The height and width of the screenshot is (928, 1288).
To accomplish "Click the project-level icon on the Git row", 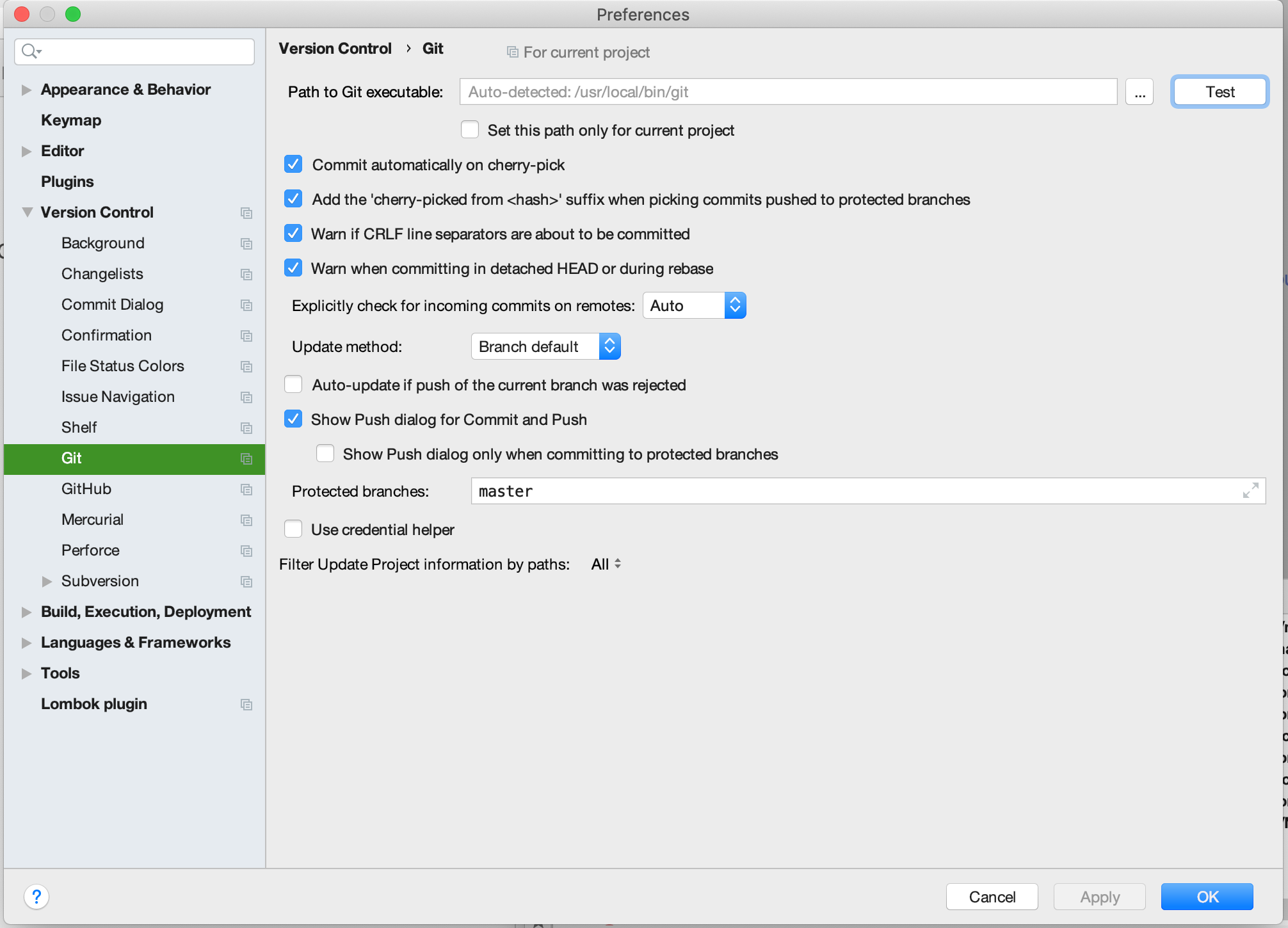I will click(x=246, y=459).
